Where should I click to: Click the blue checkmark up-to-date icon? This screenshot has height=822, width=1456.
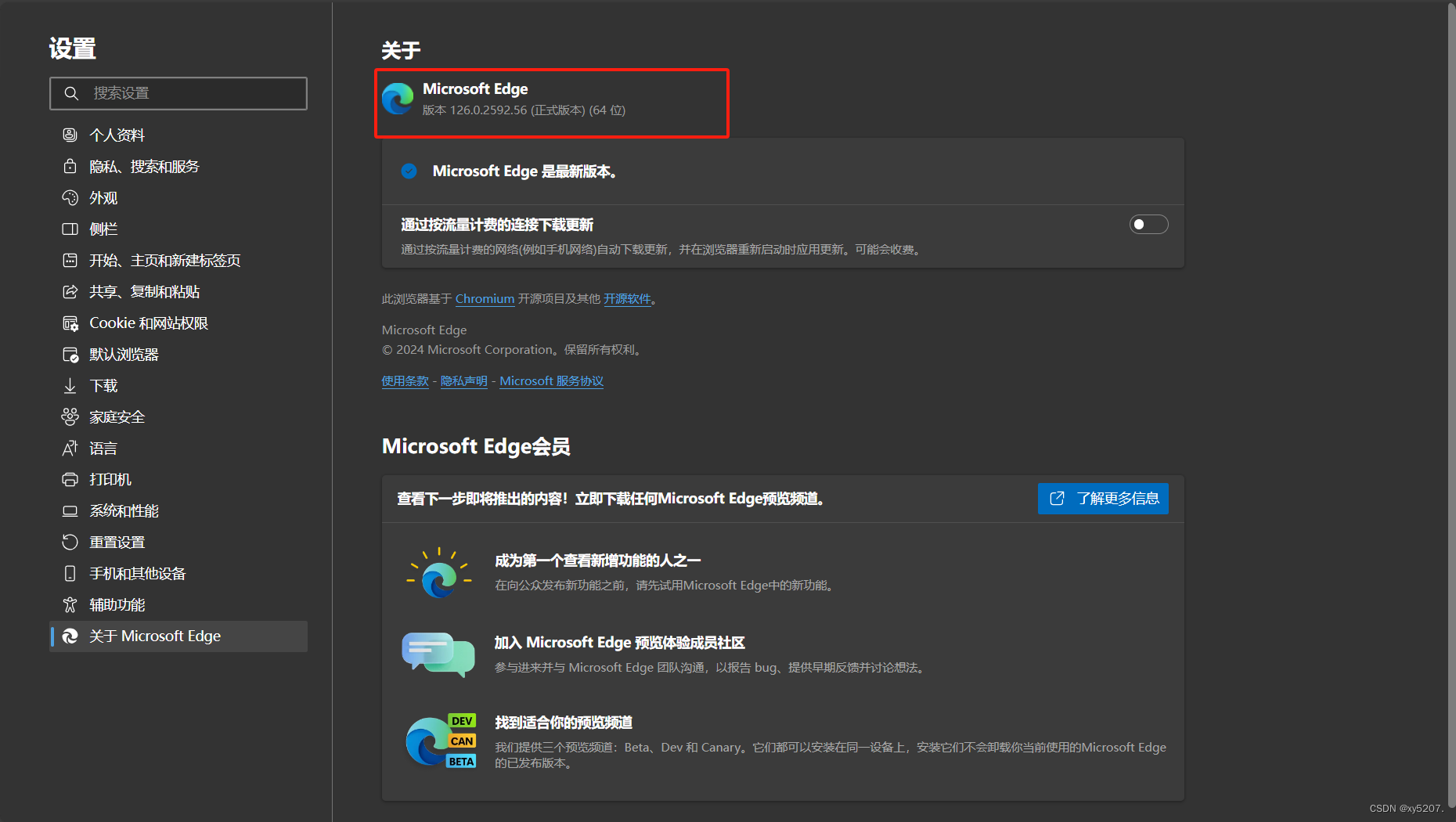[x=409, y=171]
